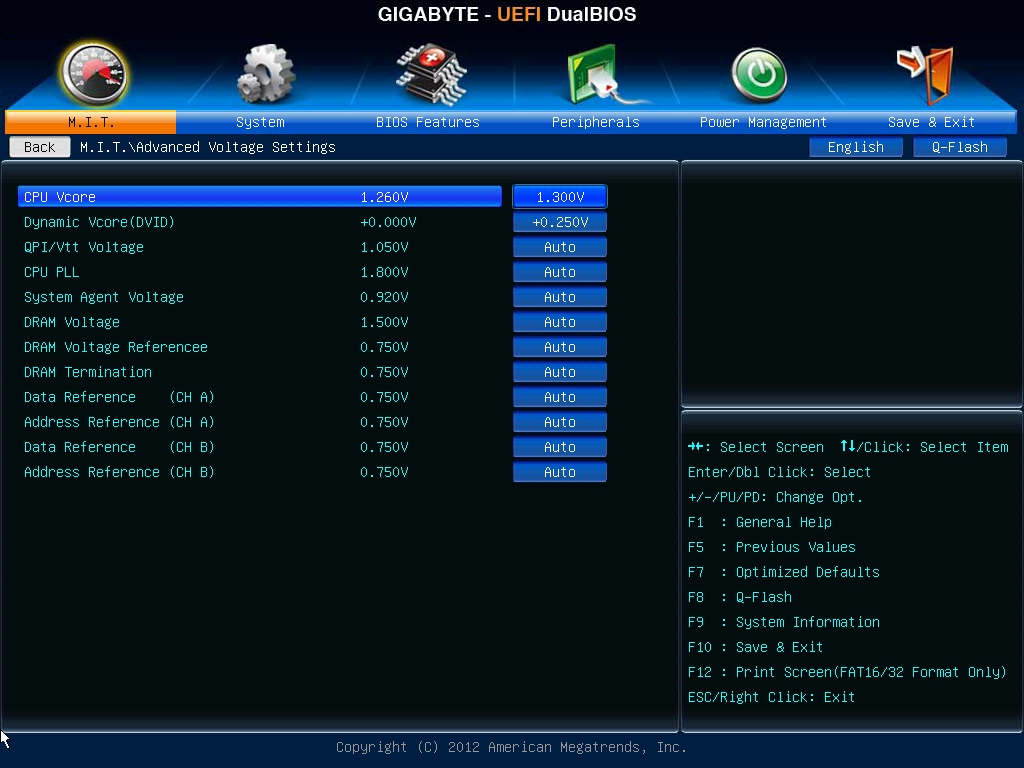Click the F12 Print Screen help line

(847, 672)
